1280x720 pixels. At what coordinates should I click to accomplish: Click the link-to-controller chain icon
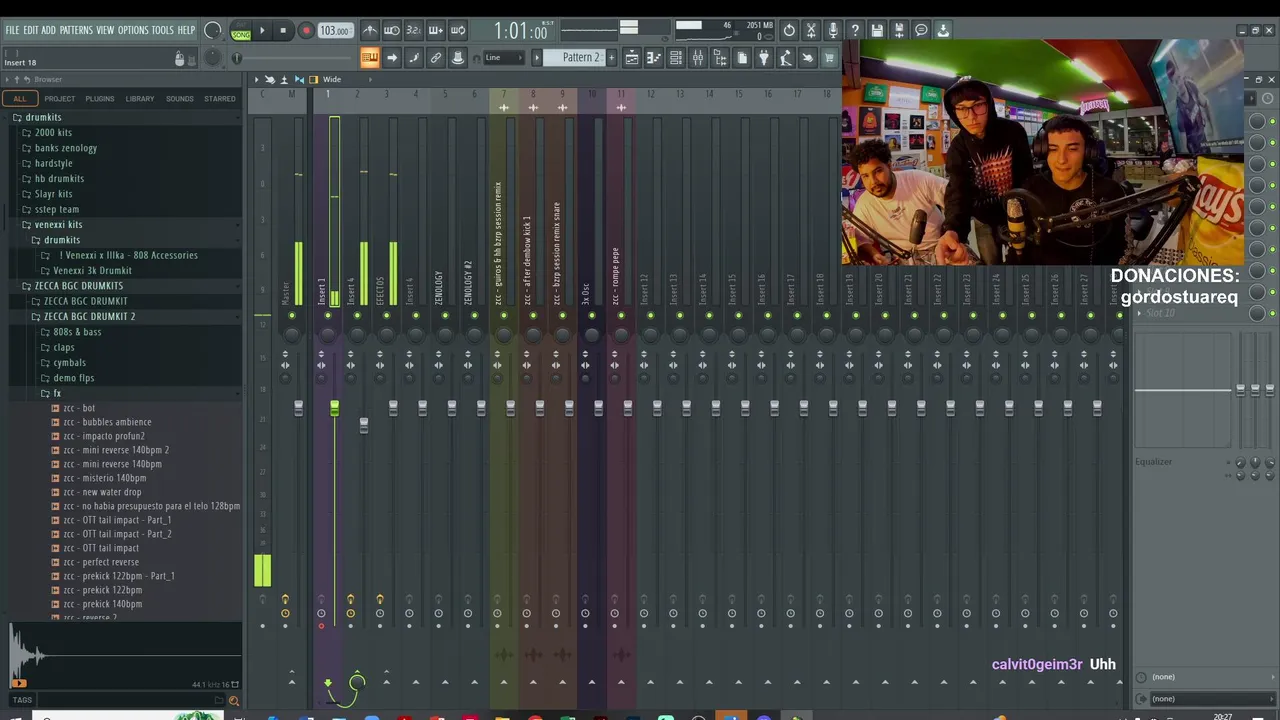click(436, 58)
